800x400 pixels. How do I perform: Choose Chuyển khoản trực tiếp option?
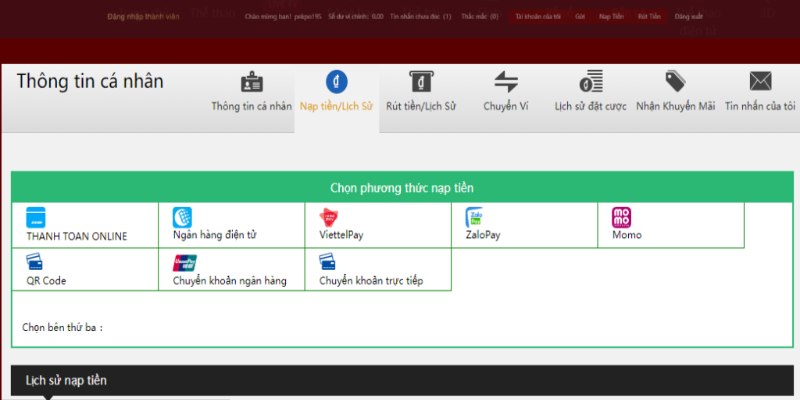click(x=371, y=281)
